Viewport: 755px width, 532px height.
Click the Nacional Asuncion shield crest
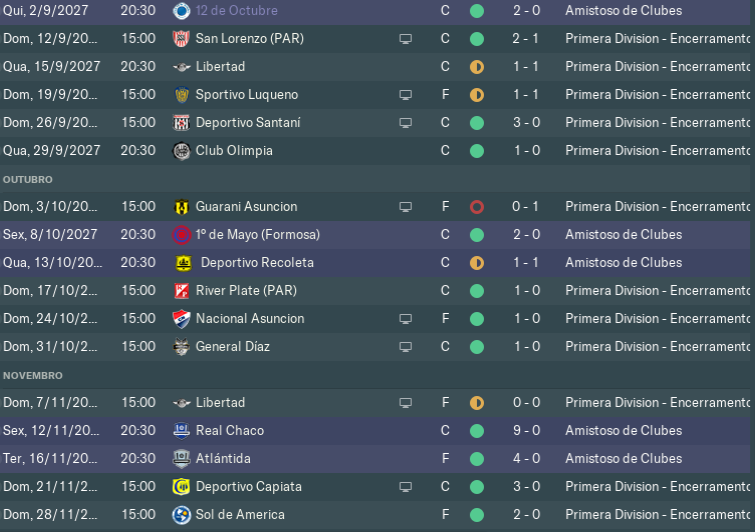pos(182,319)
